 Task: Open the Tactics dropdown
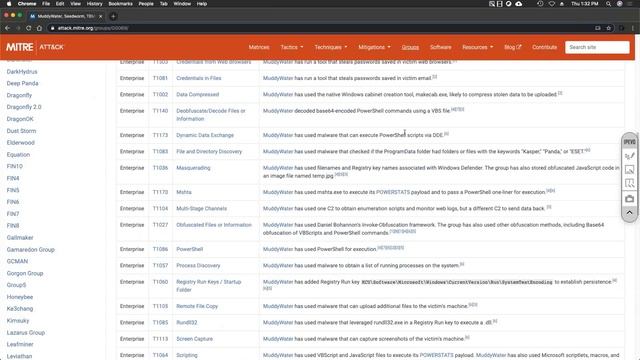click(292, 47)
